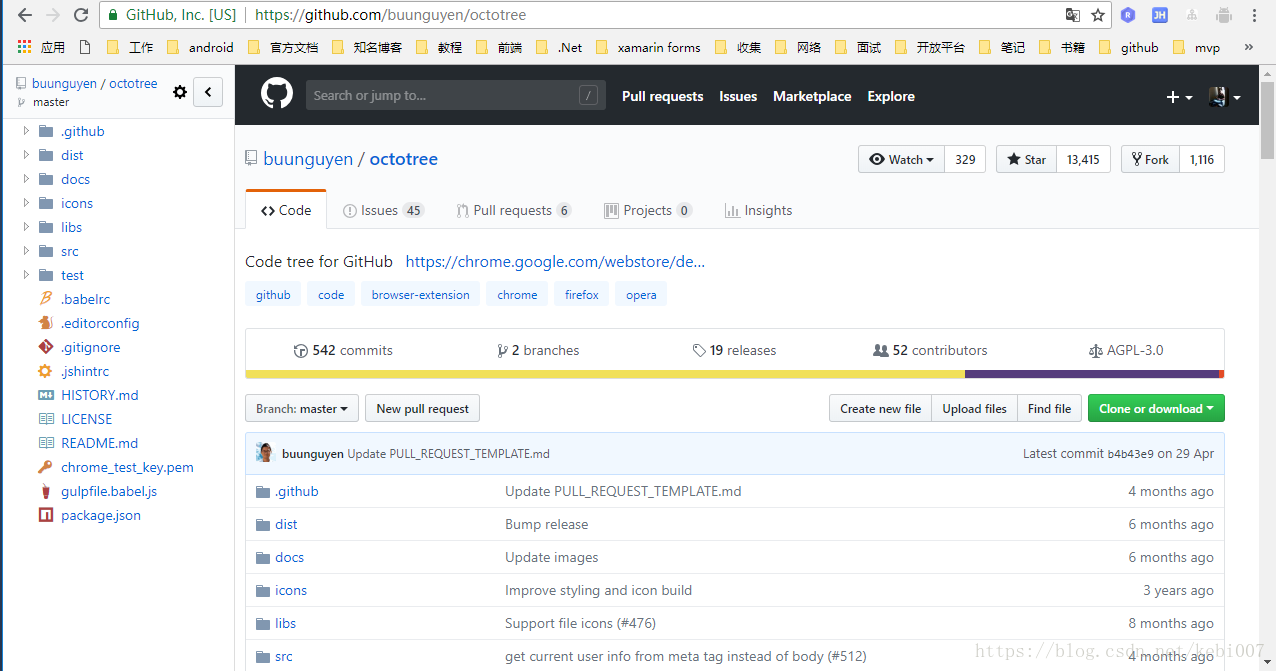Switch to the Issues tab

click(x=383, y=210)
